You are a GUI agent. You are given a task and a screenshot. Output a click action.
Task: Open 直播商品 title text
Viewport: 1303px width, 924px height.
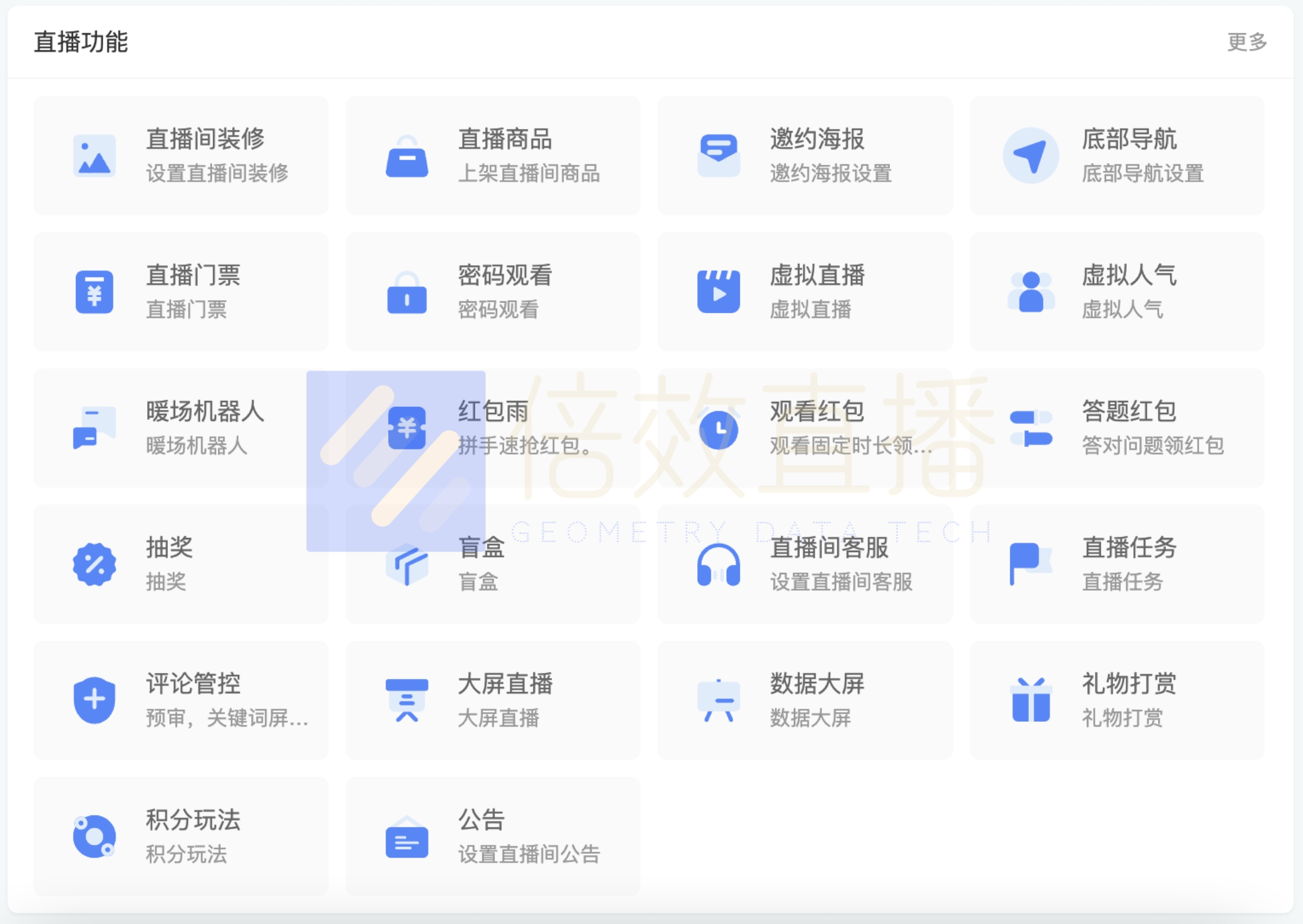pos(506,139)
